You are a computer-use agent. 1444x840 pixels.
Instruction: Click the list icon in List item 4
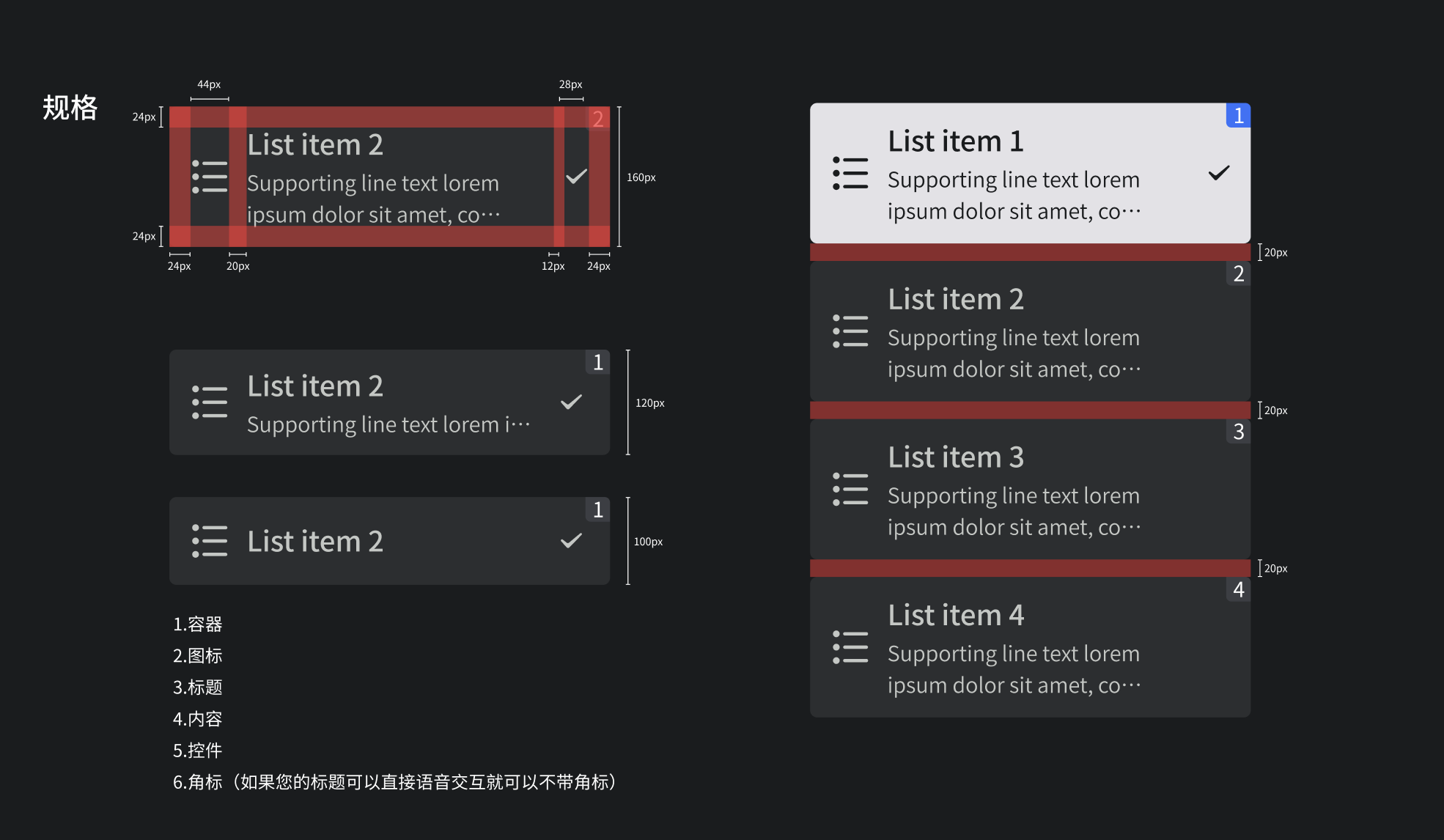click(x=850, y=647)
